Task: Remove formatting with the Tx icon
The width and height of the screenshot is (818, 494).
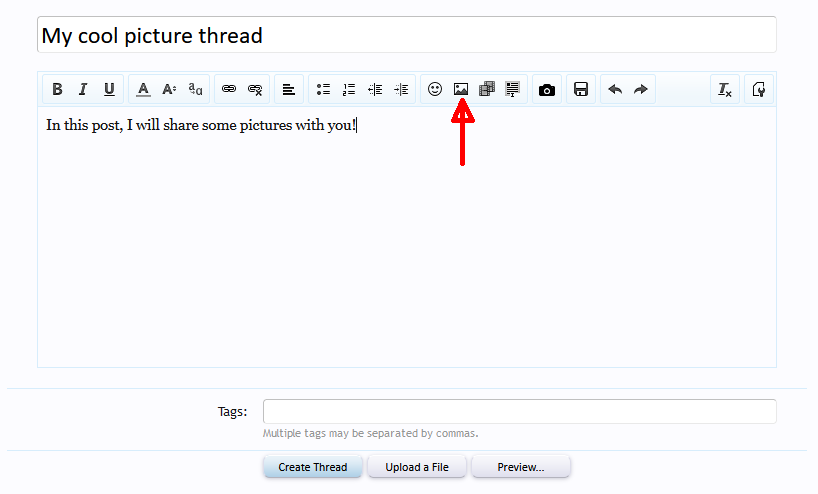Action: point(725,89)
